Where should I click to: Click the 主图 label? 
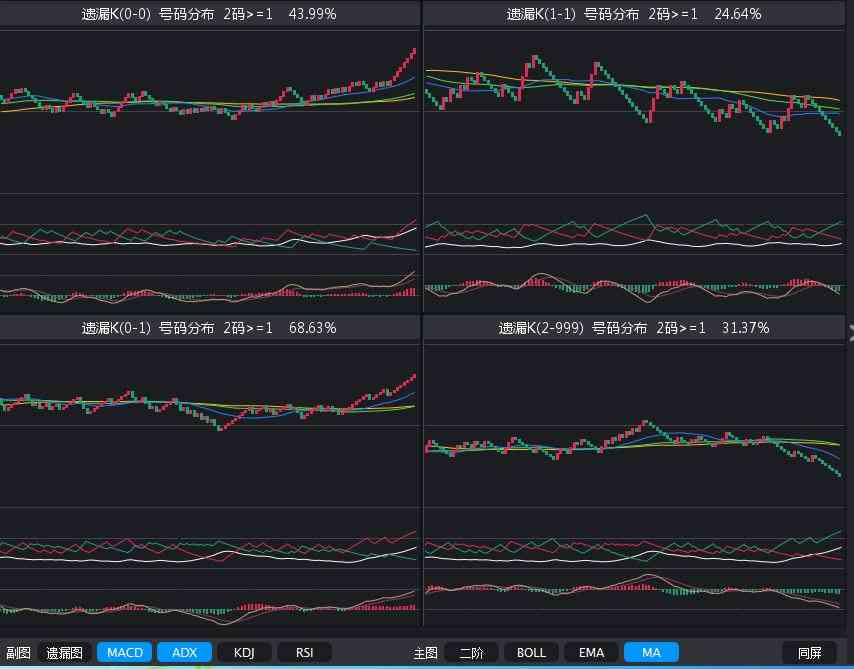coord(425,653)
